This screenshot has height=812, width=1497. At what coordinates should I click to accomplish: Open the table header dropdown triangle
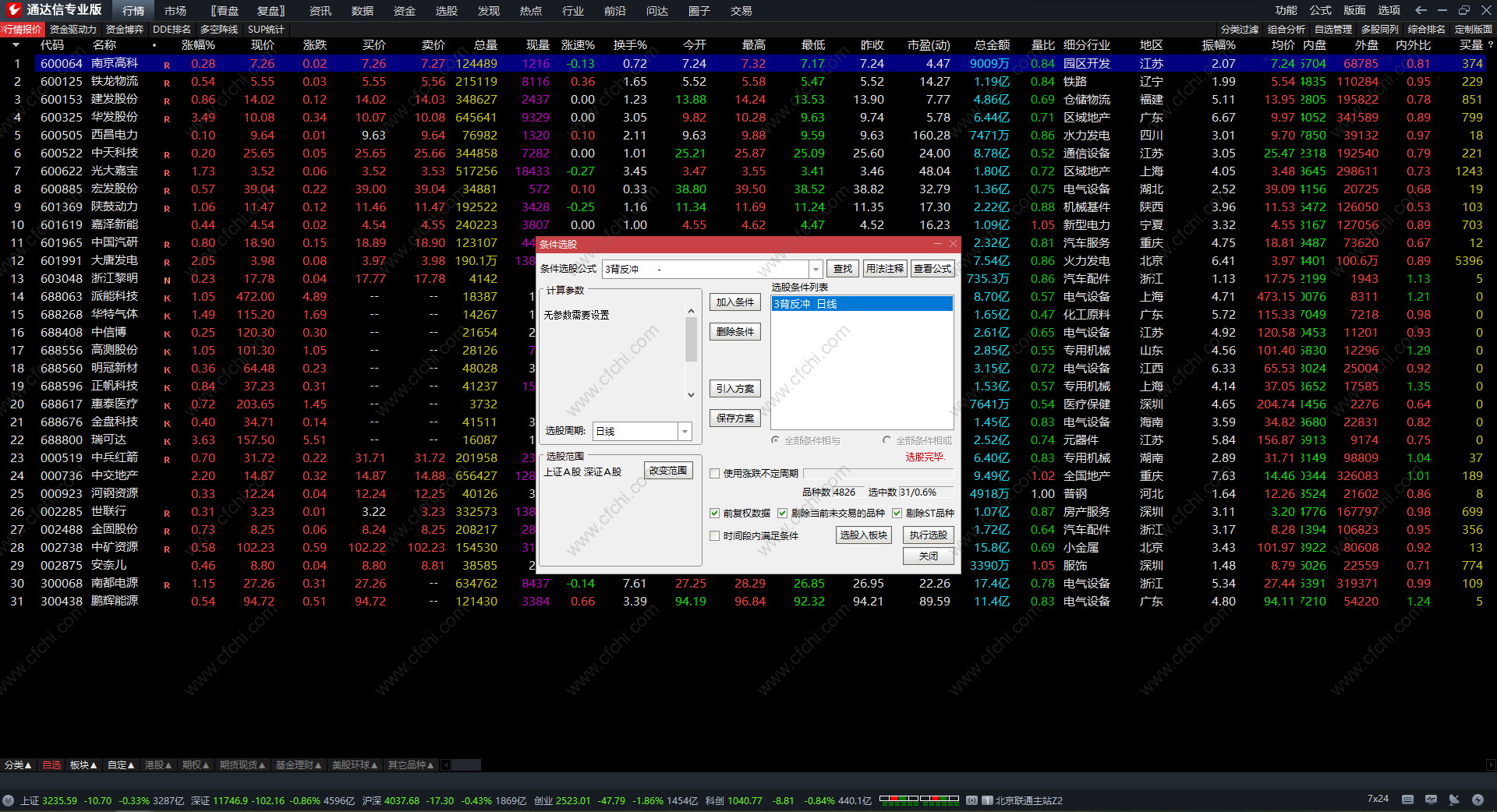click(x=16, y=45)
